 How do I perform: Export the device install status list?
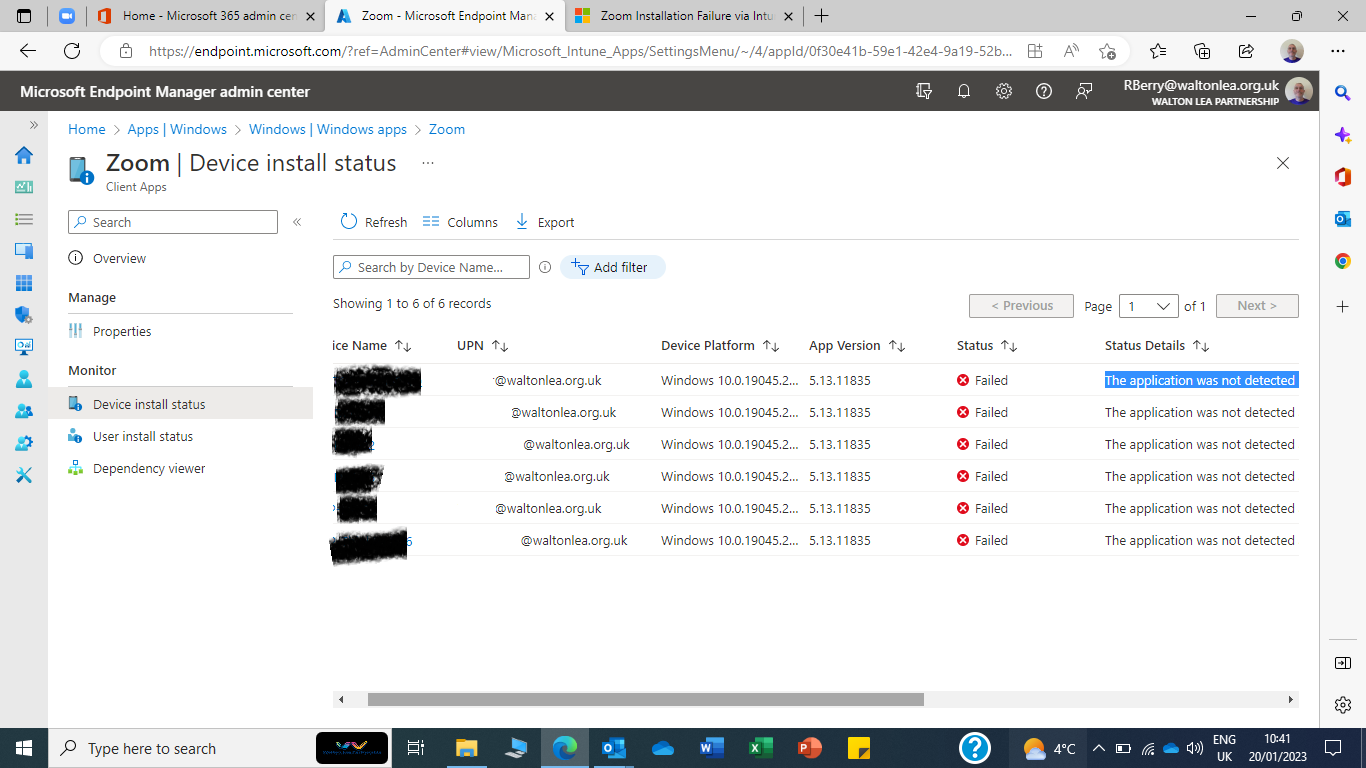(545, 222)
